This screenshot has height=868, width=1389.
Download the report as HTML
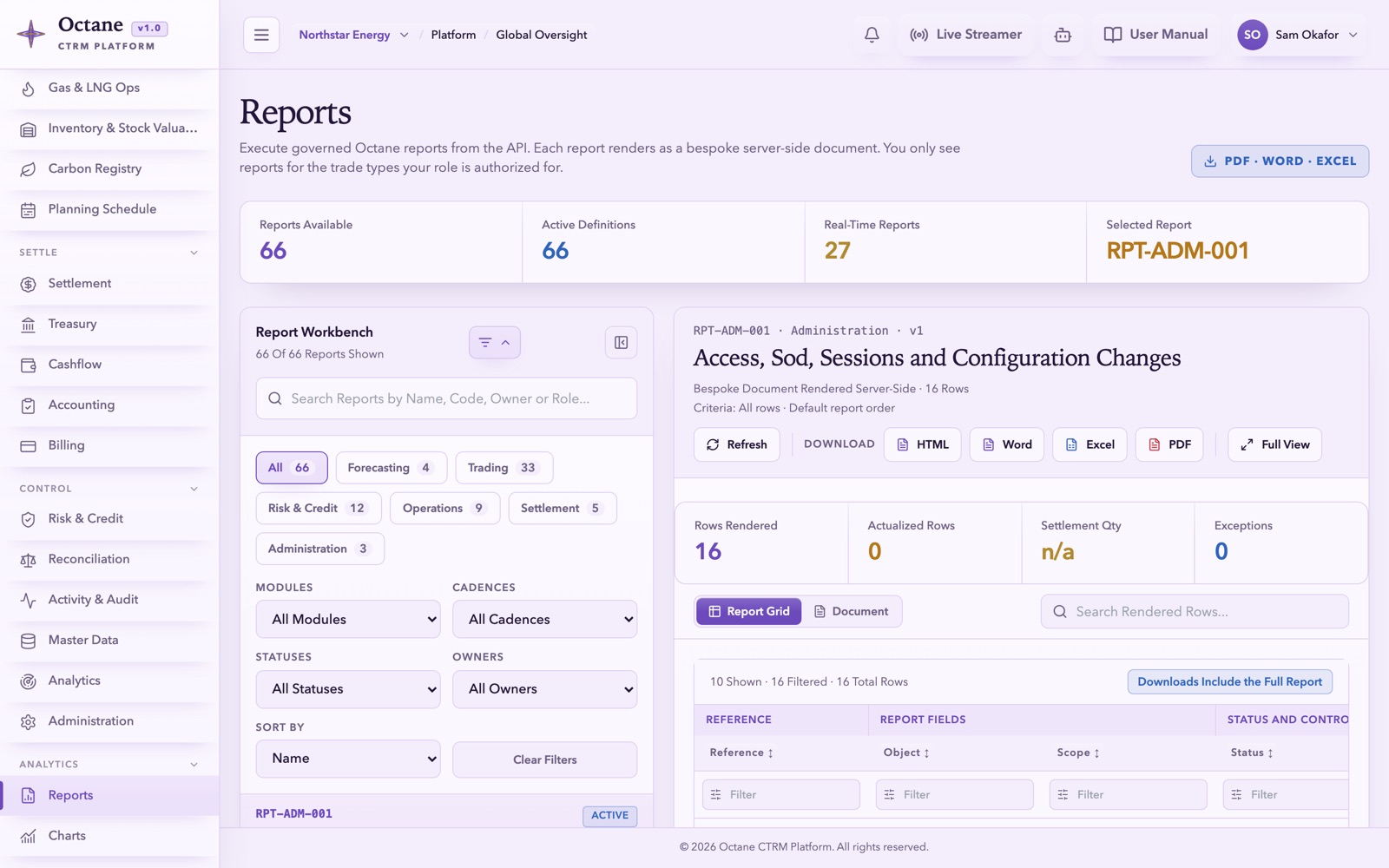(922, 444)
